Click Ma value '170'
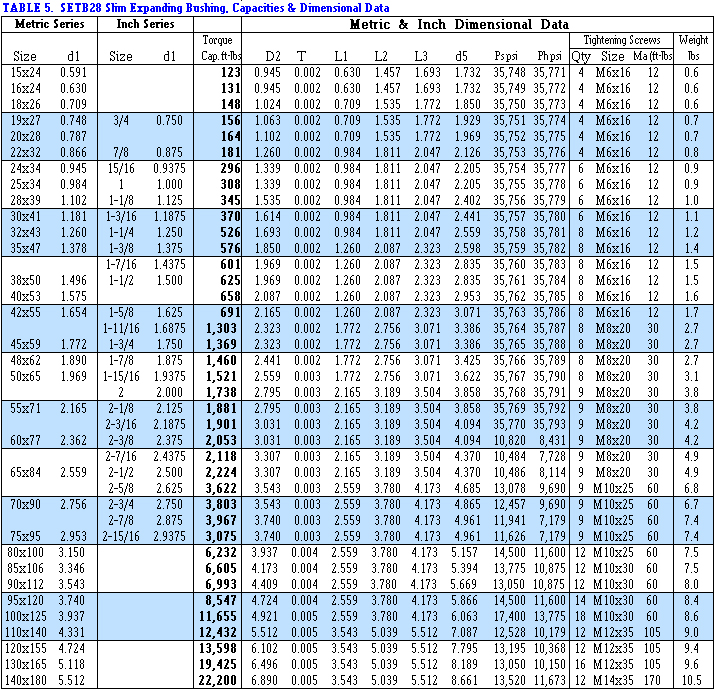 click(x=653, y=680)
